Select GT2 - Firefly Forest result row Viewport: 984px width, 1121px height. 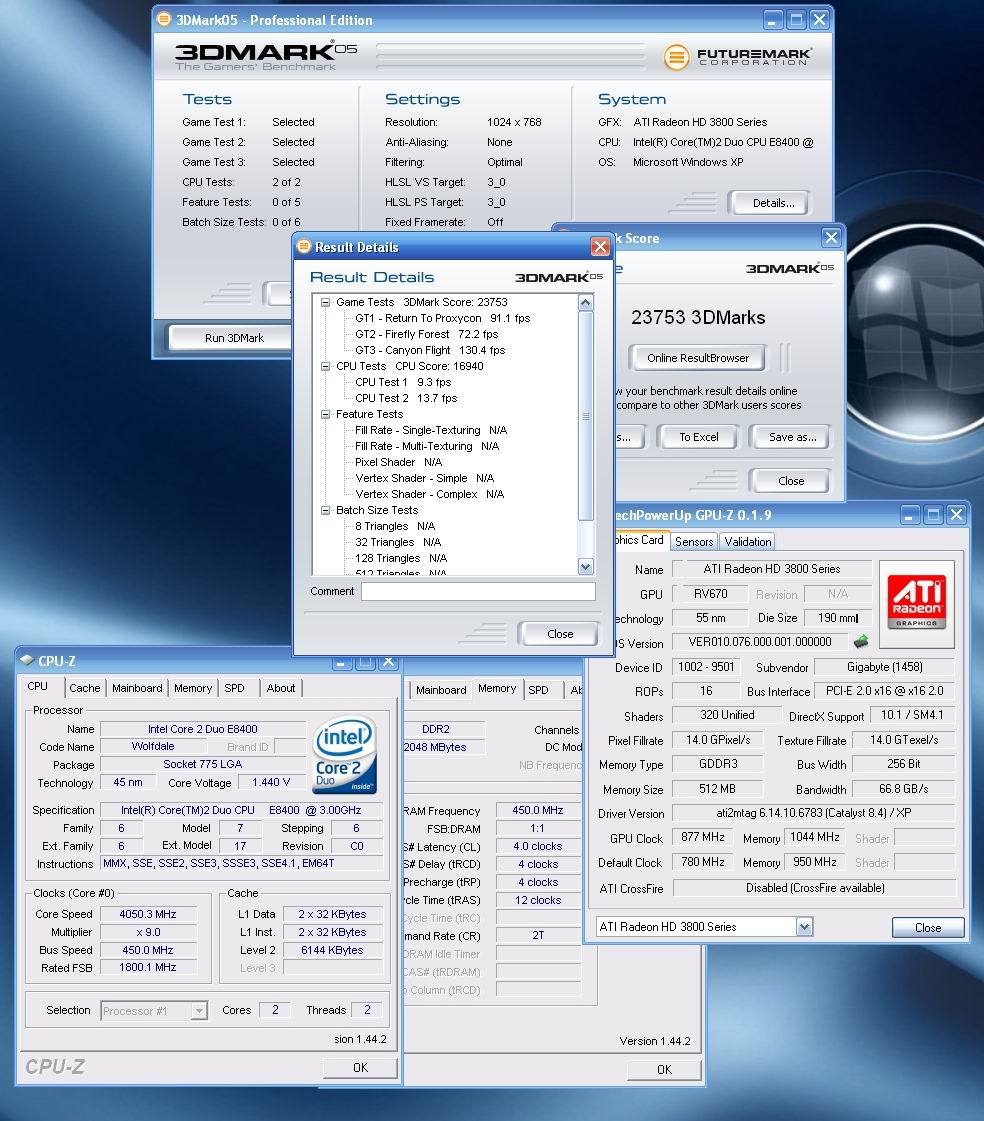pyautogui.click(x=427, y=334)
